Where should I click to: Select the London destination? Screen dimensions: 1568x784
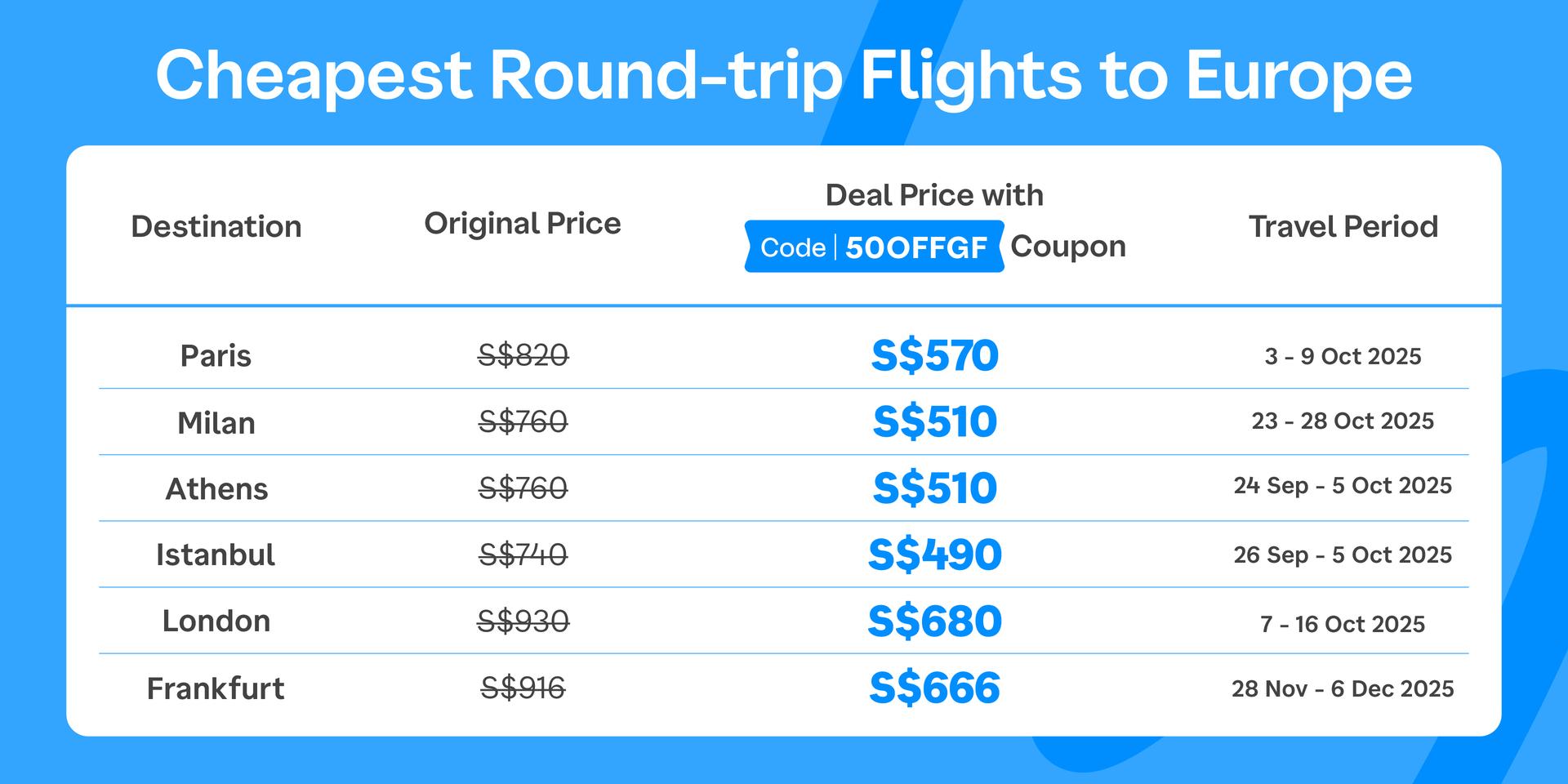(x=216, y=621)
